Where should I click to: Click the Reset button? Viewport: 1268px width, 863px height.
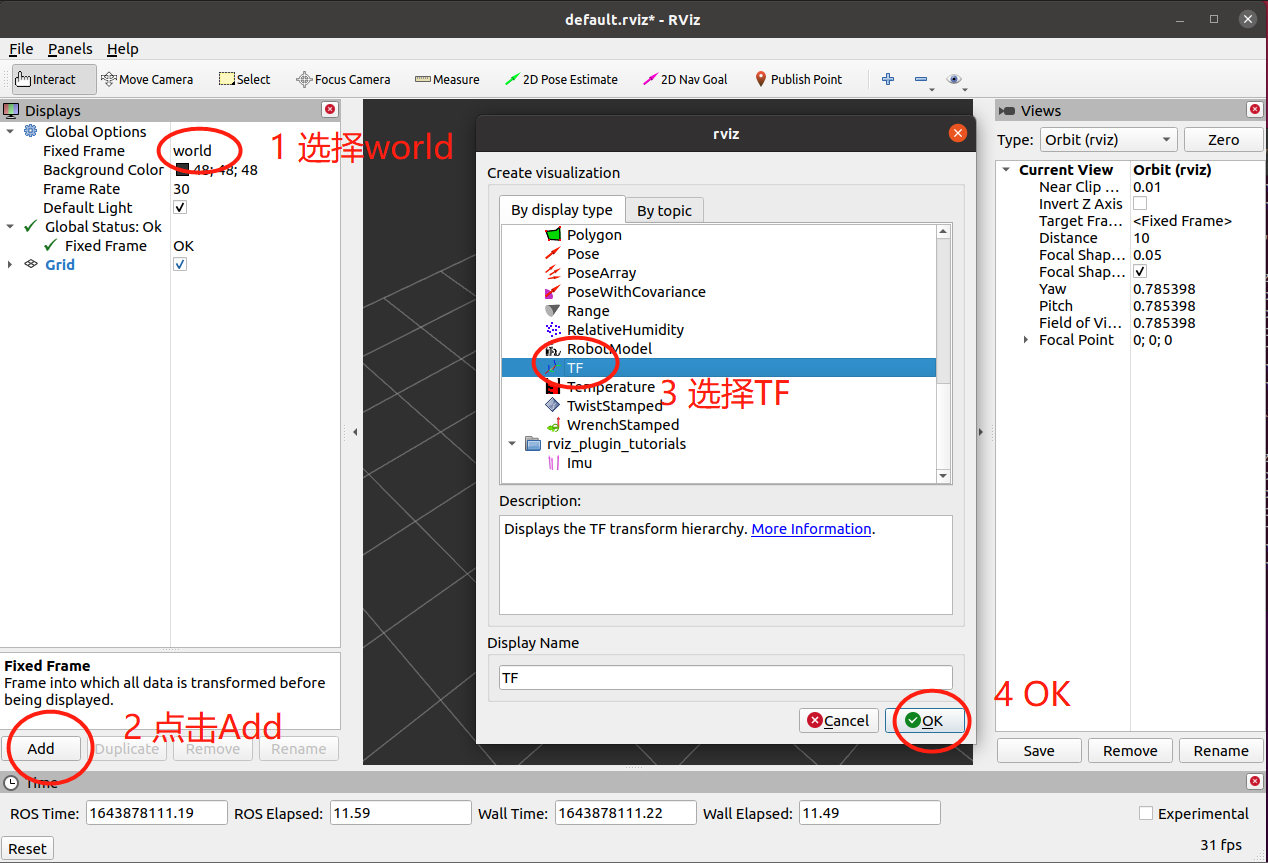point(27,849)
